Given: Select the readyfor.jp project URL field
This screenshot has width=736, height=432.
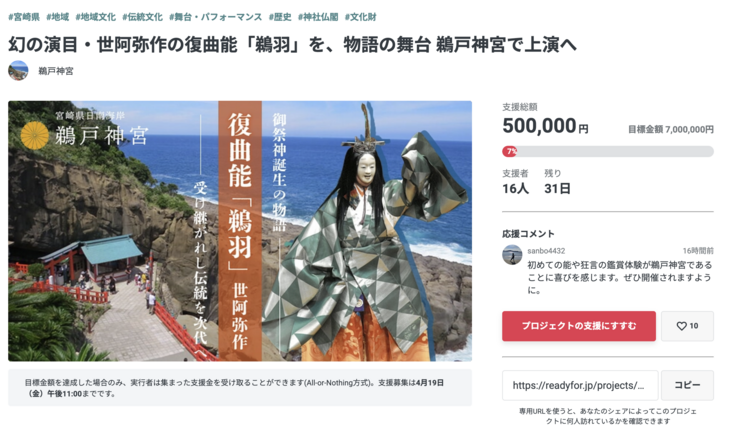Looking at the screenshot, I should [x=580, y=385].
